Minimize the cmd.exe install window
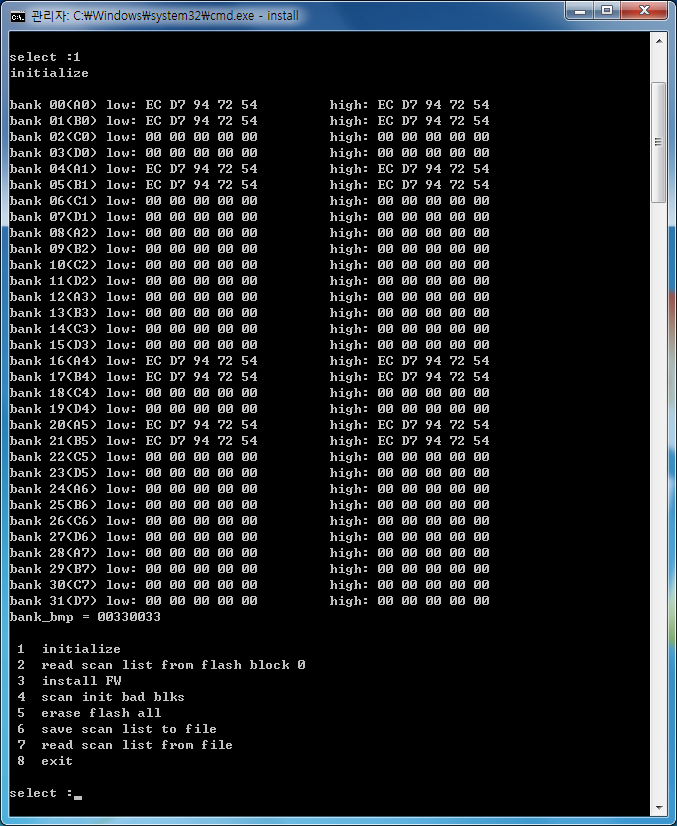677x826 pixels. click(x=580, y=11)
